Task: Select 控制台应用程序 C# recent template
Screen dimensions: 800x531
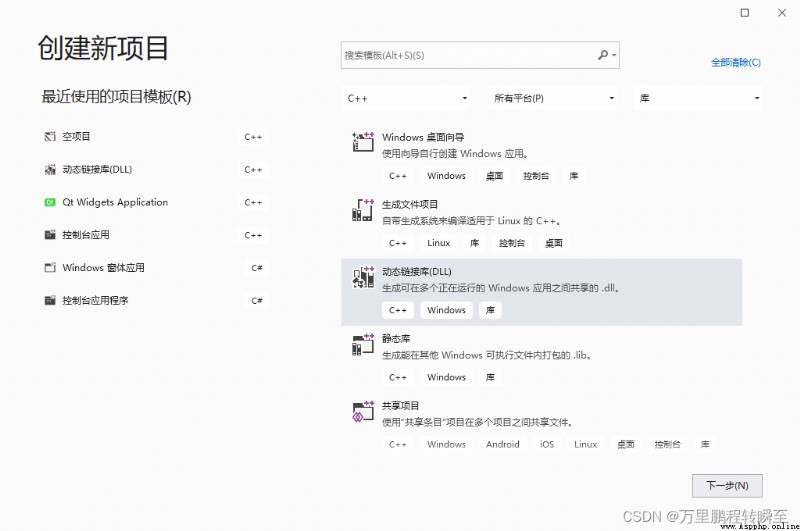Action: pyautogui.click(x=95, y=300)
